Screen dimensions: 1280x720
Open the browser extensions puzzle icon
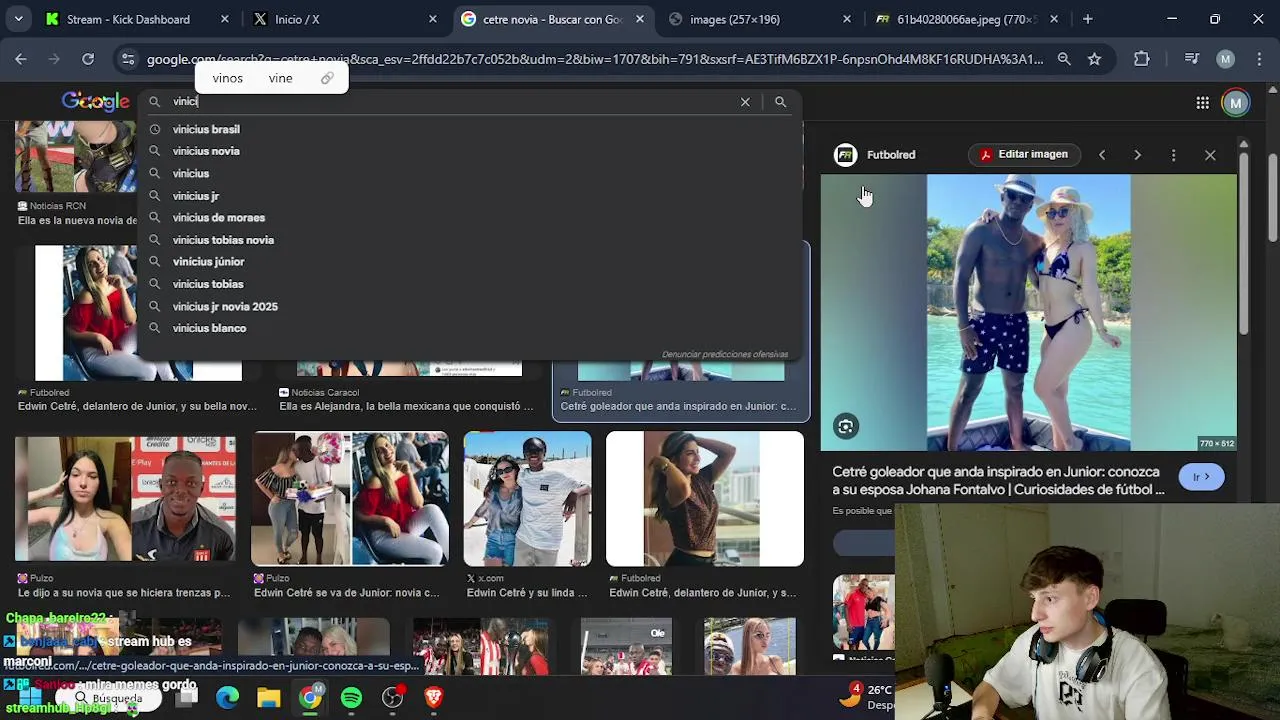pos(1142,59)
